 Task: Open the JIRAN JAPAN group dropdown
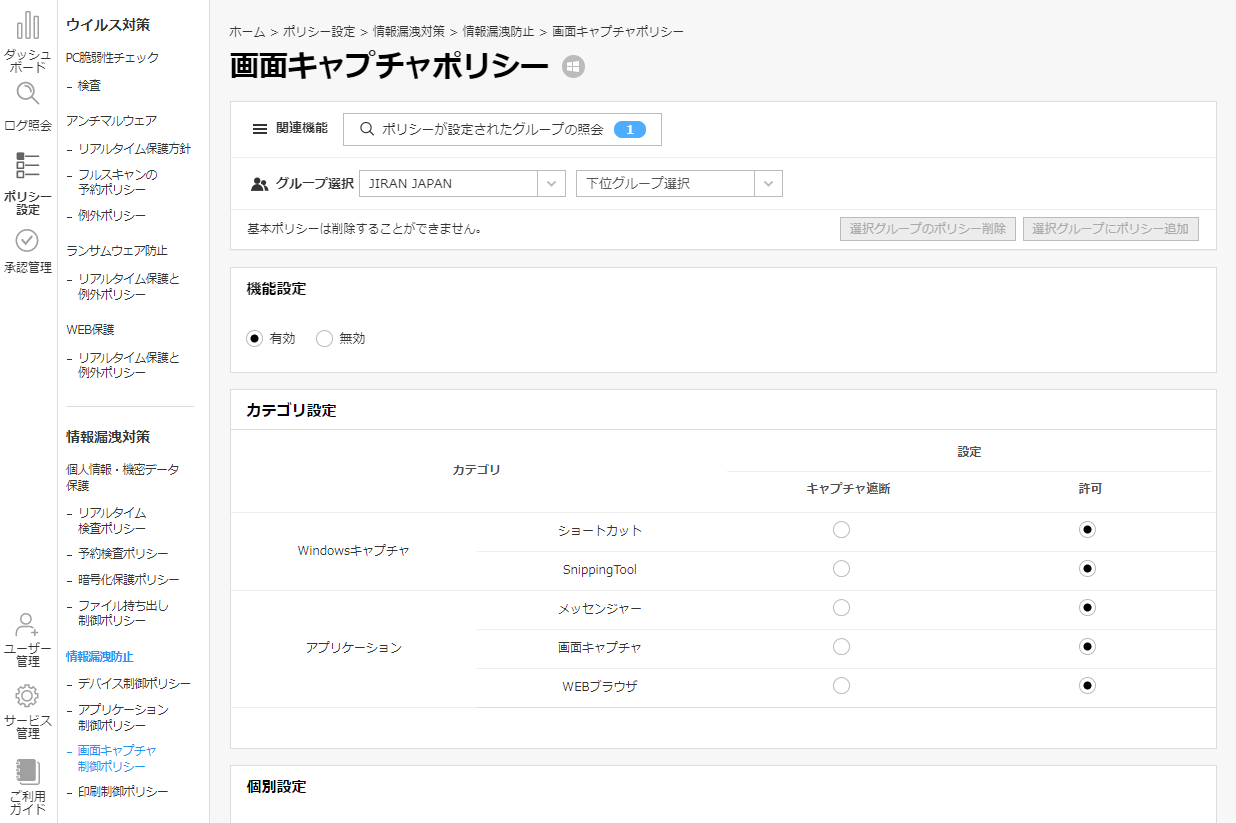(x=549, y=183)
